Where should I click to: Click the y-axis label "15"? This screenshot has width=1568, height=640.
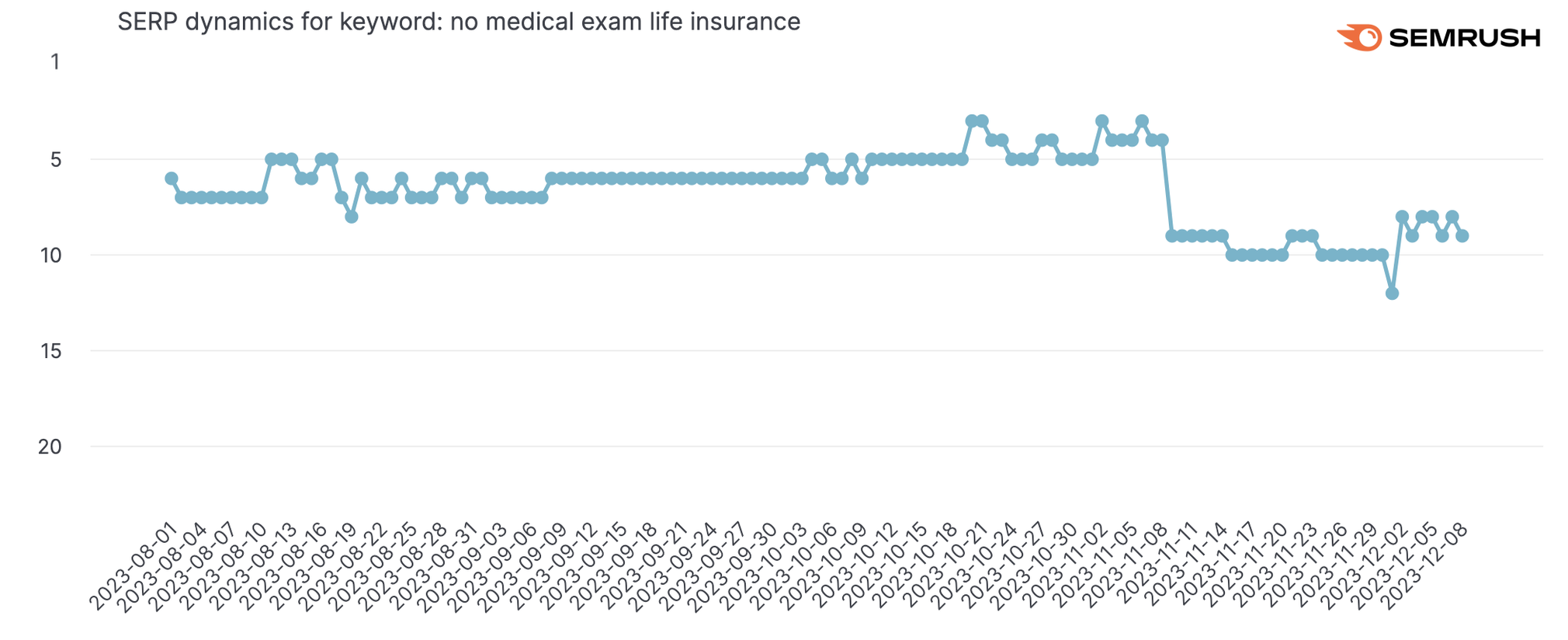51,351
